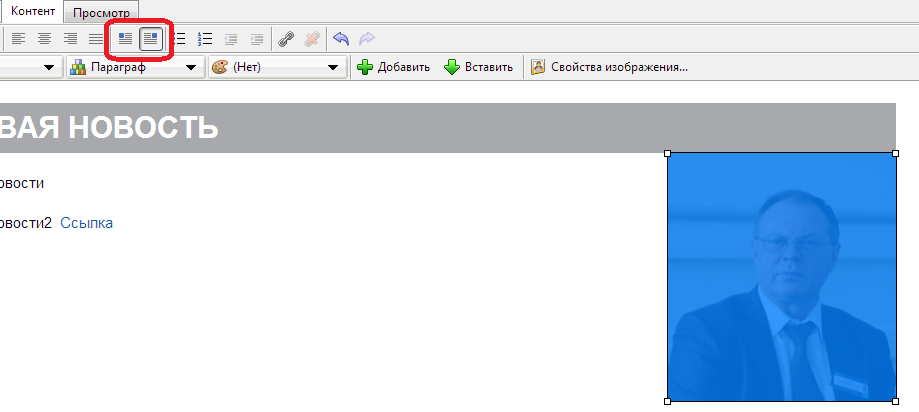Align text to the left
Screen dimensions: 919x412
tap(20, 39)
